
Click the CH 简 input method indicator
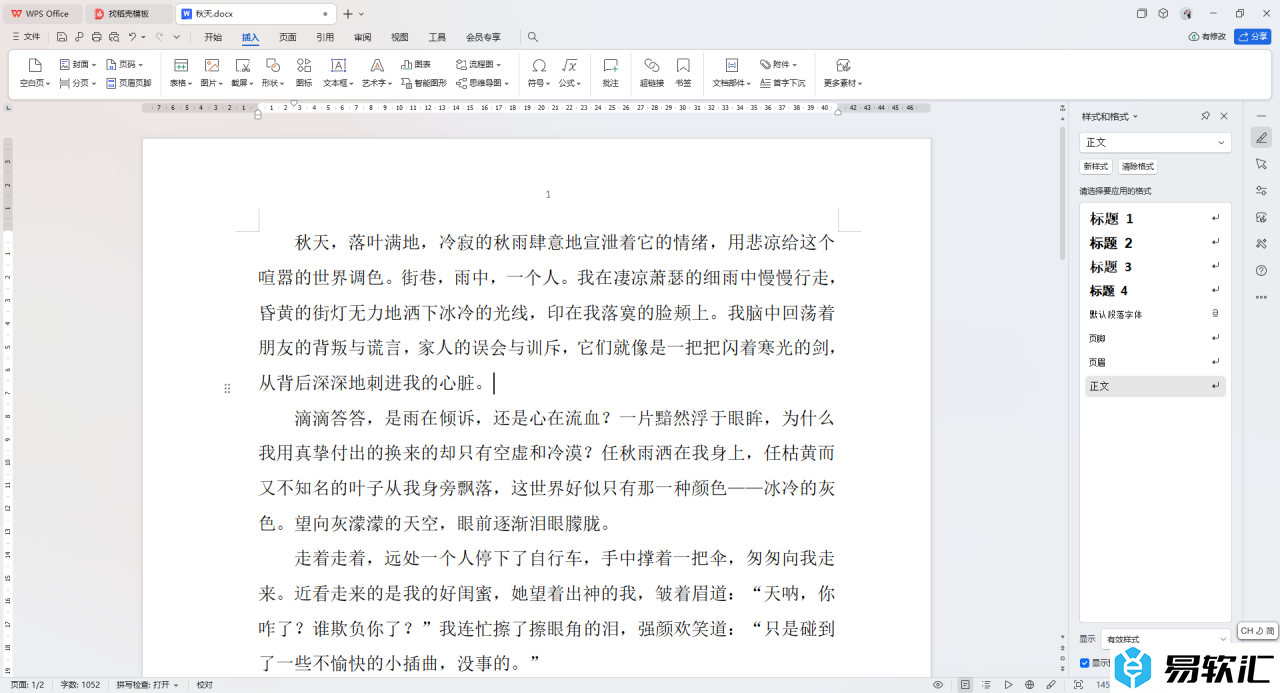pos(1258,631)
